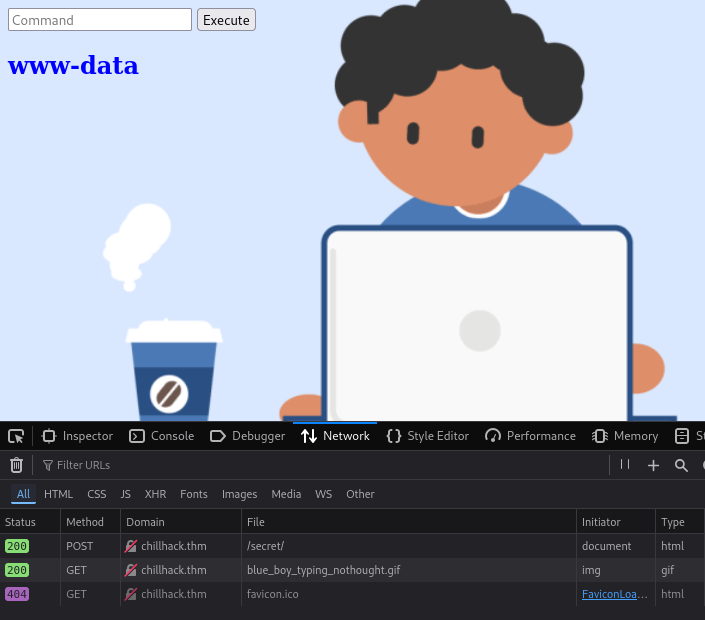Filter requests by CSS
Viewport: 705px width, 620px height.
pos(97,494)
